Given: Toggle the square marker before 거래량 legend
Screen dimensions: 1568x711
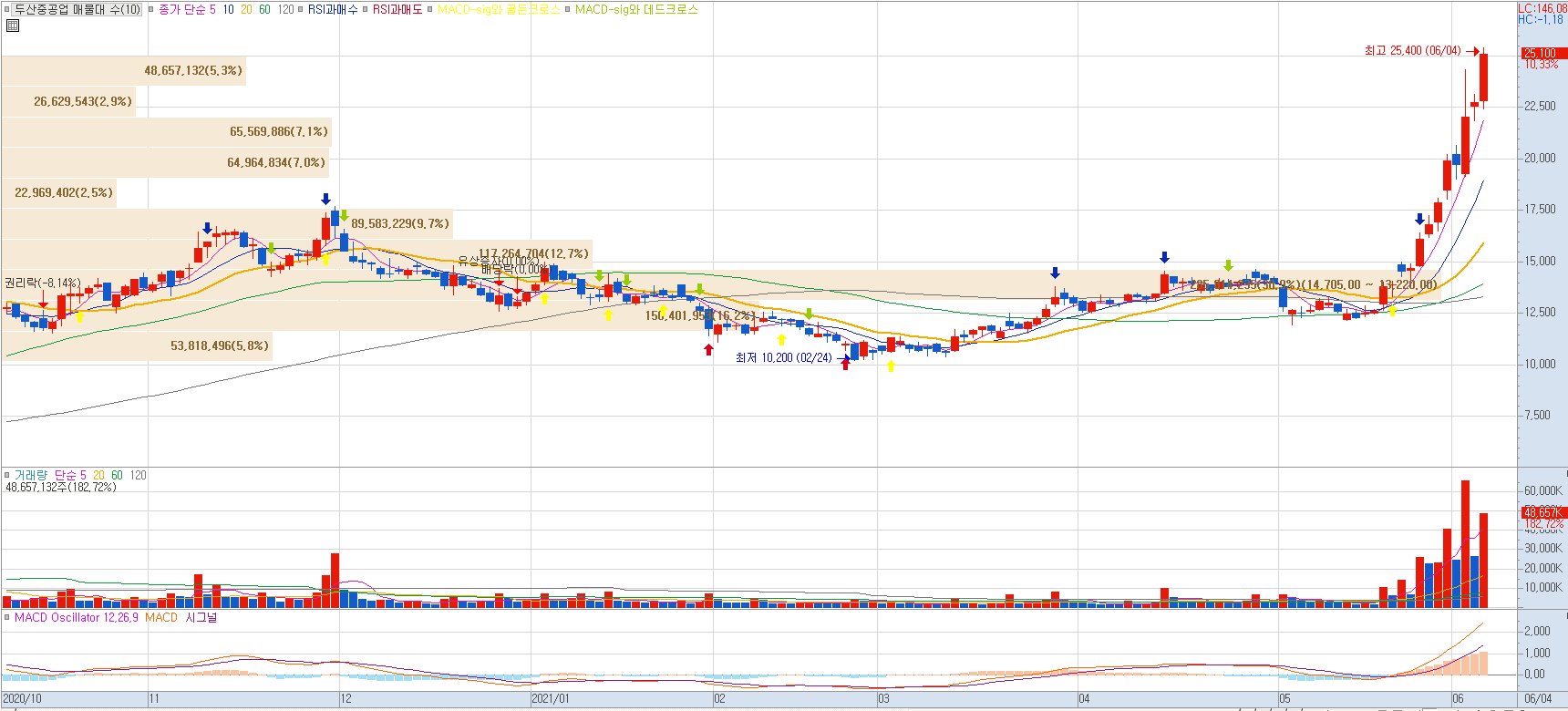Looking at the screenshot, I should pyautogui.click(x=7, y=475).
